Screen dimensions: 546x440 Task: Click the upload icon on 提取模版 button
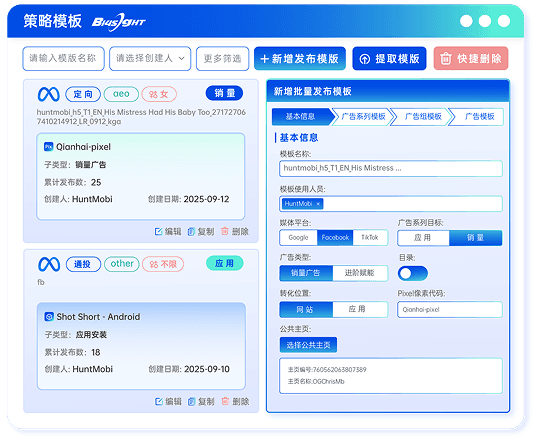point(365,59)
